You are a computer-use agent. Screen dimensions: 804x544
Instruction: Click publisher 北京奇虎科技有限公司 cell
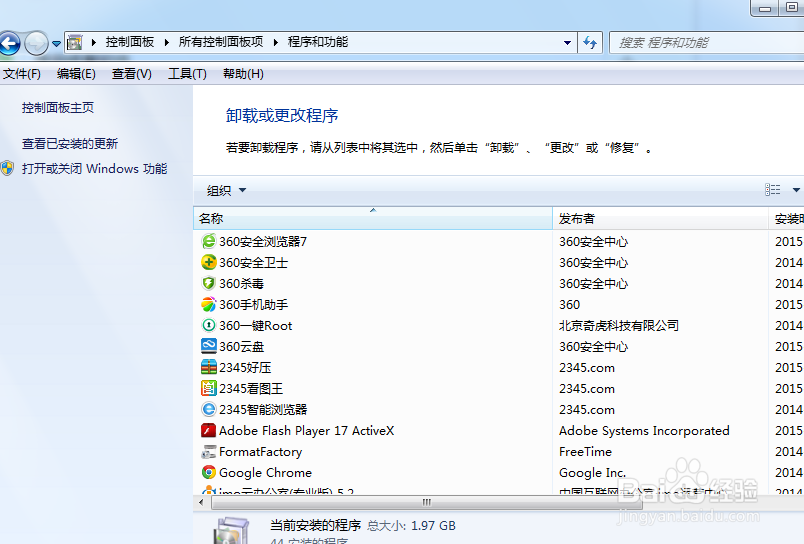[619, 326]
